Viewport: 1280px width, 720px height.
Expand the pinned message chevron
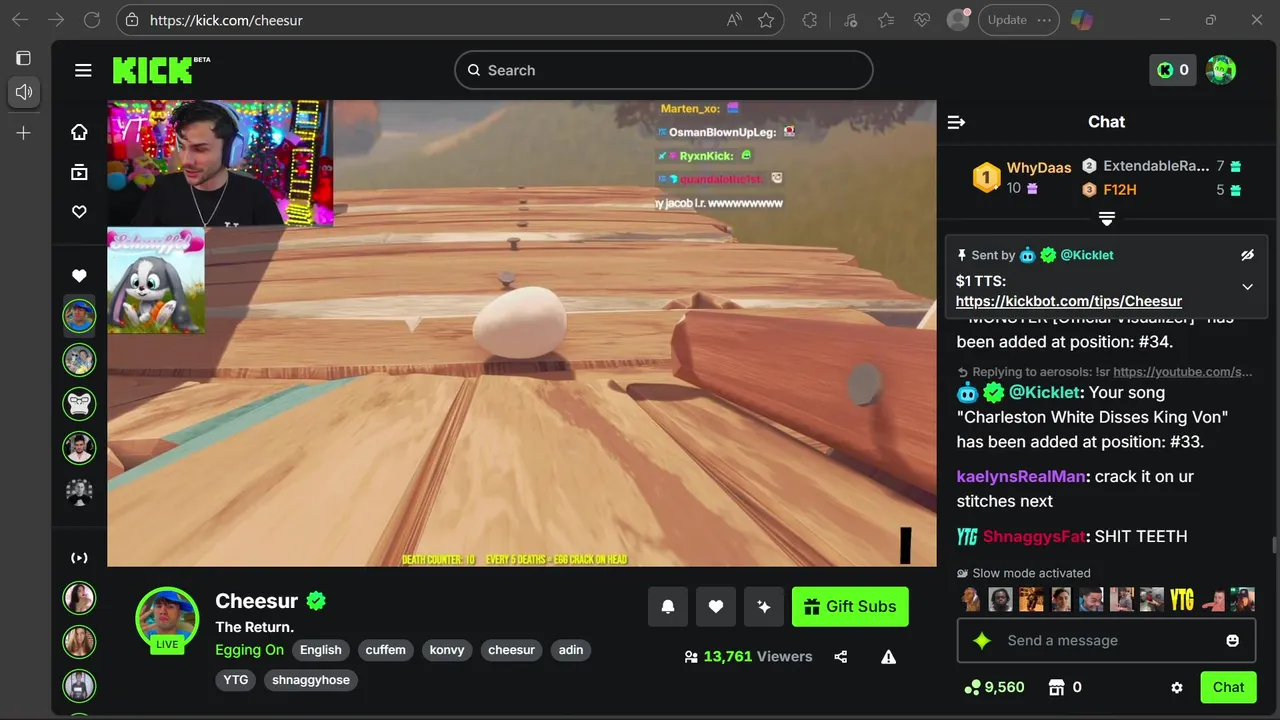[x=1247, y=287]
